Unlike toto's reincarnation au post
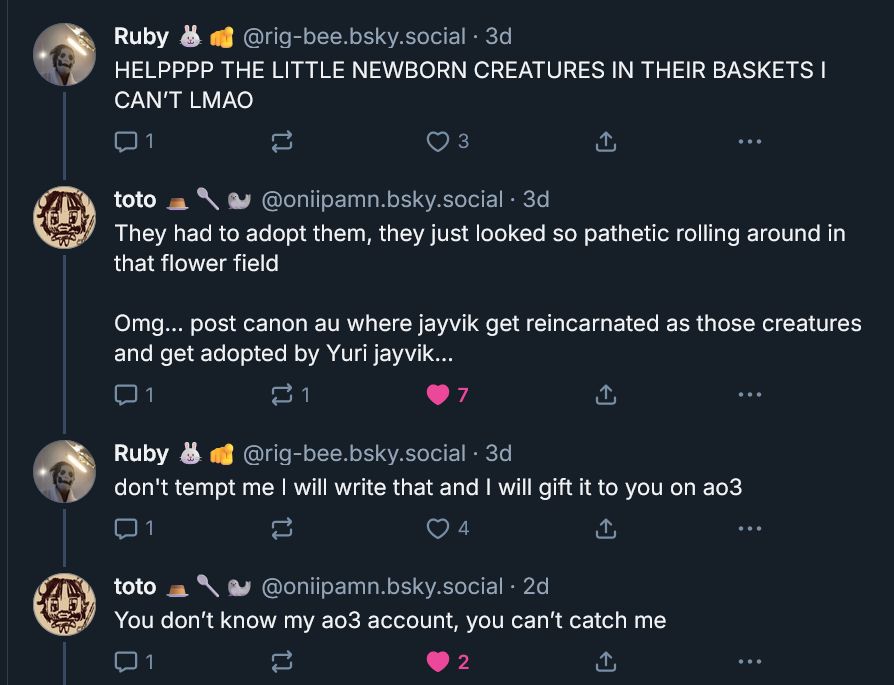Viewport: 894px width, 685px height. pyautogui.click(x=436, y=394)
